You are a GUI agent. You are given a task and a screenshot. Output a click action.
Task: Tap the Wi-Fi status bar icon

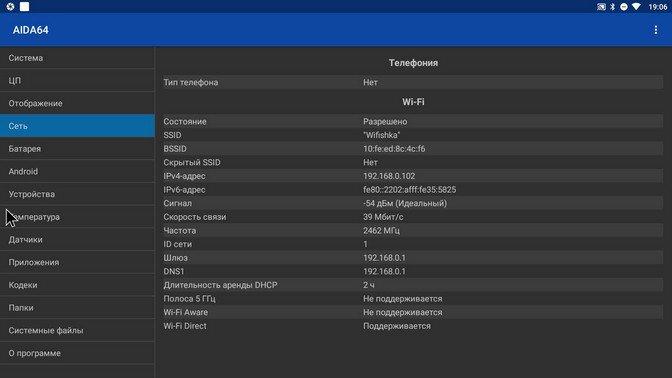pos(636,7)
